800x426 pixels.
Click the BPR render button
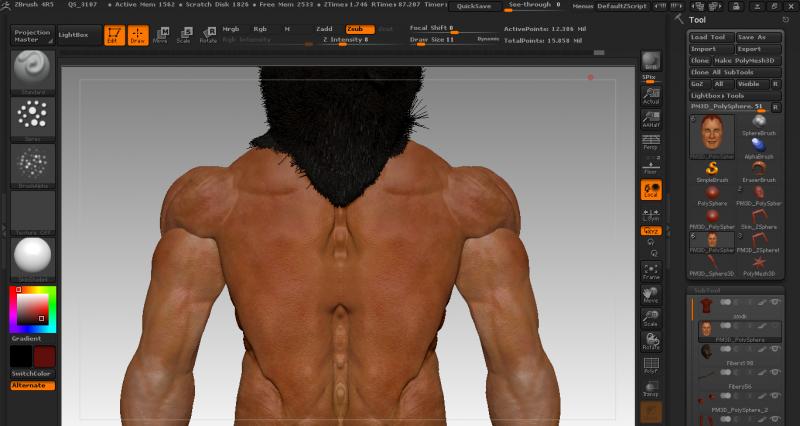651,61
